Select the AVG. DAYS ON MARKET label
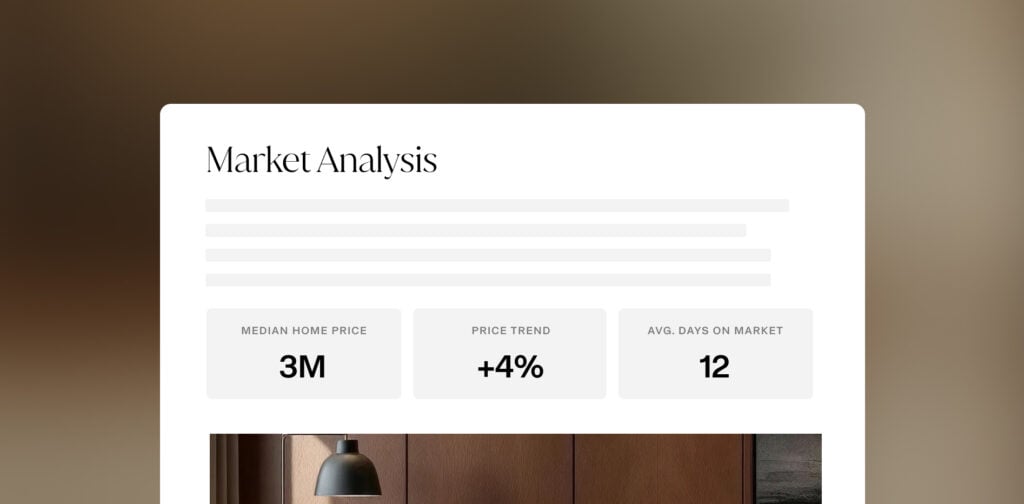1024x504 pixels. tap(715, 331)
